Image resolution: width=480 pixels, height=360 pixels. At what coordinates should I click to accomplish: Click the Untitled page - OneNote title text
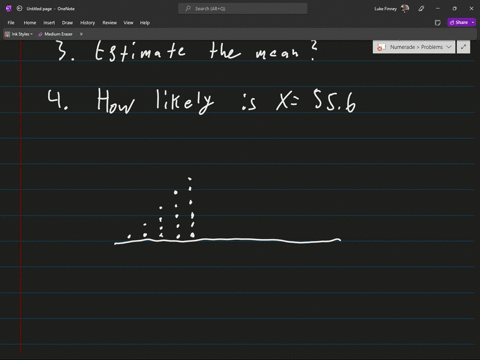pyautogui.click(x=51, y=9)
